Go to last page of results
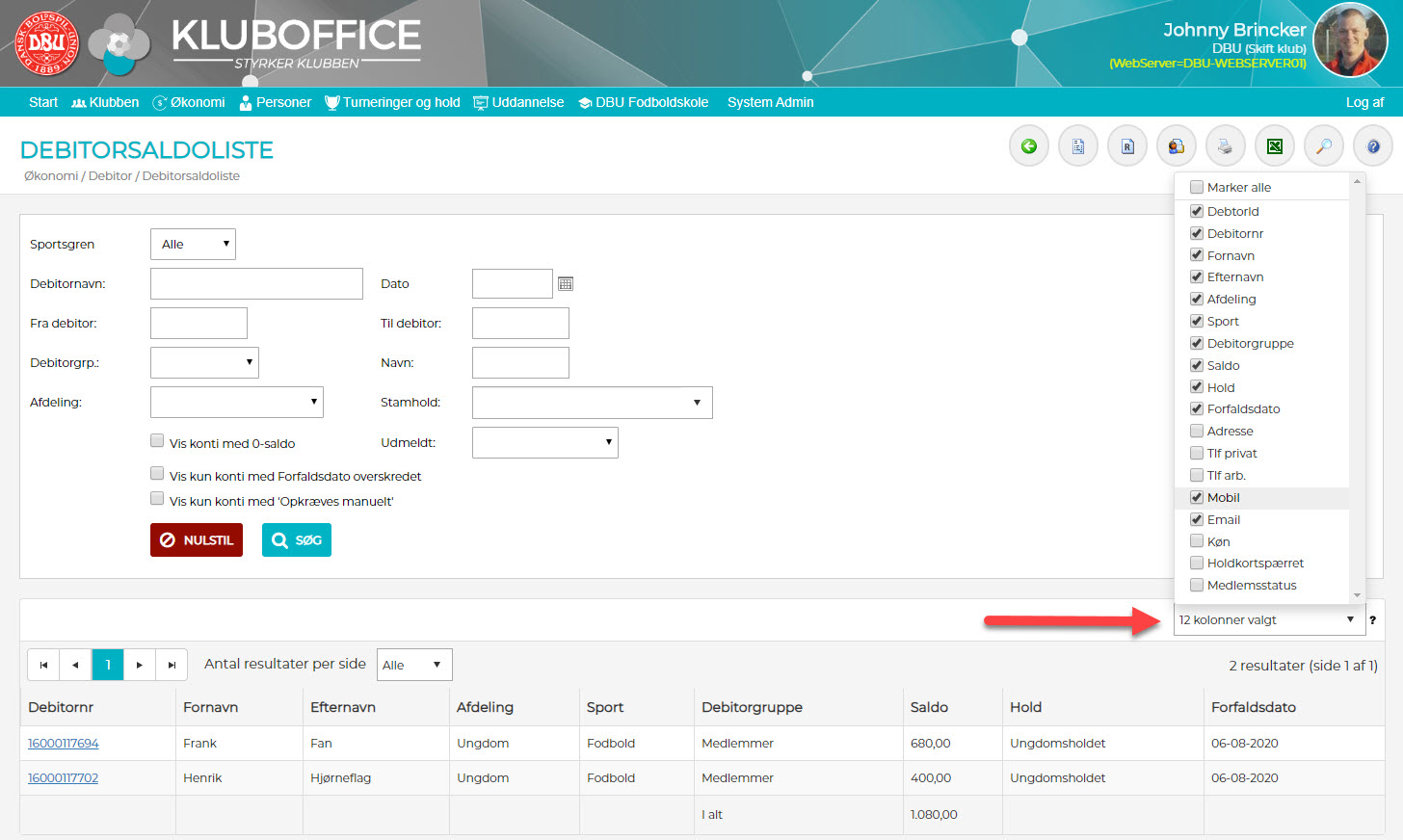Viewport: 1403px width, 840px height. coord(172,665)
